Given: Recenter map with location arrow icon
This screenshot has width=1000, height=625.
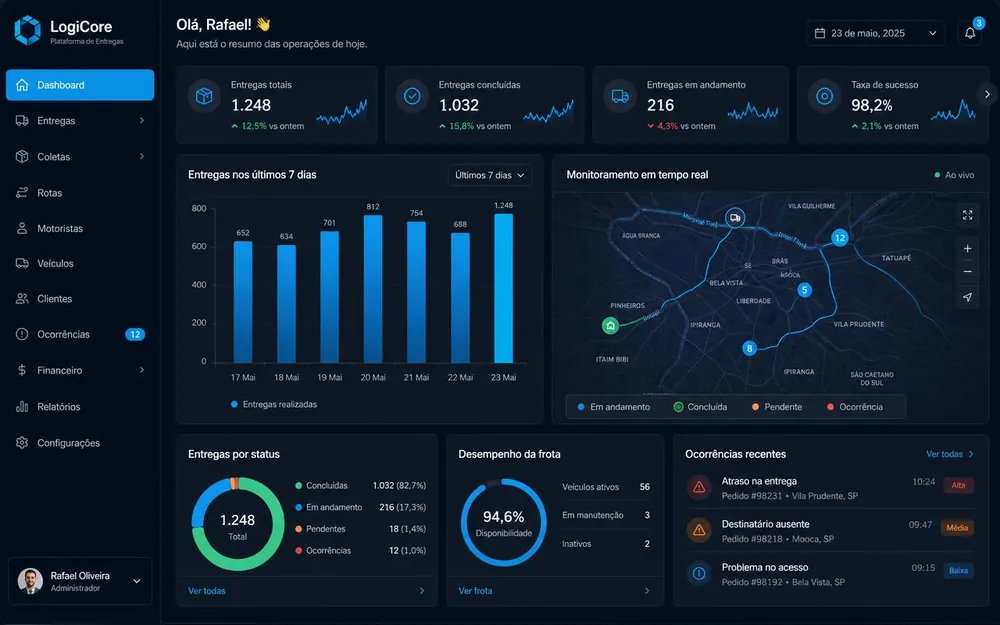Looking at the screenshot, I should point(967,297).
